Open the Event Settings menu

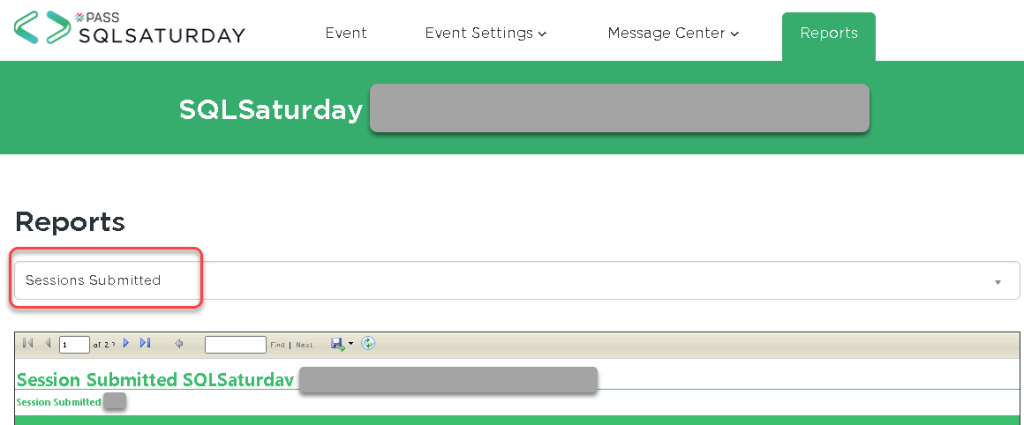pyautogui.click(x=485, y=33)
